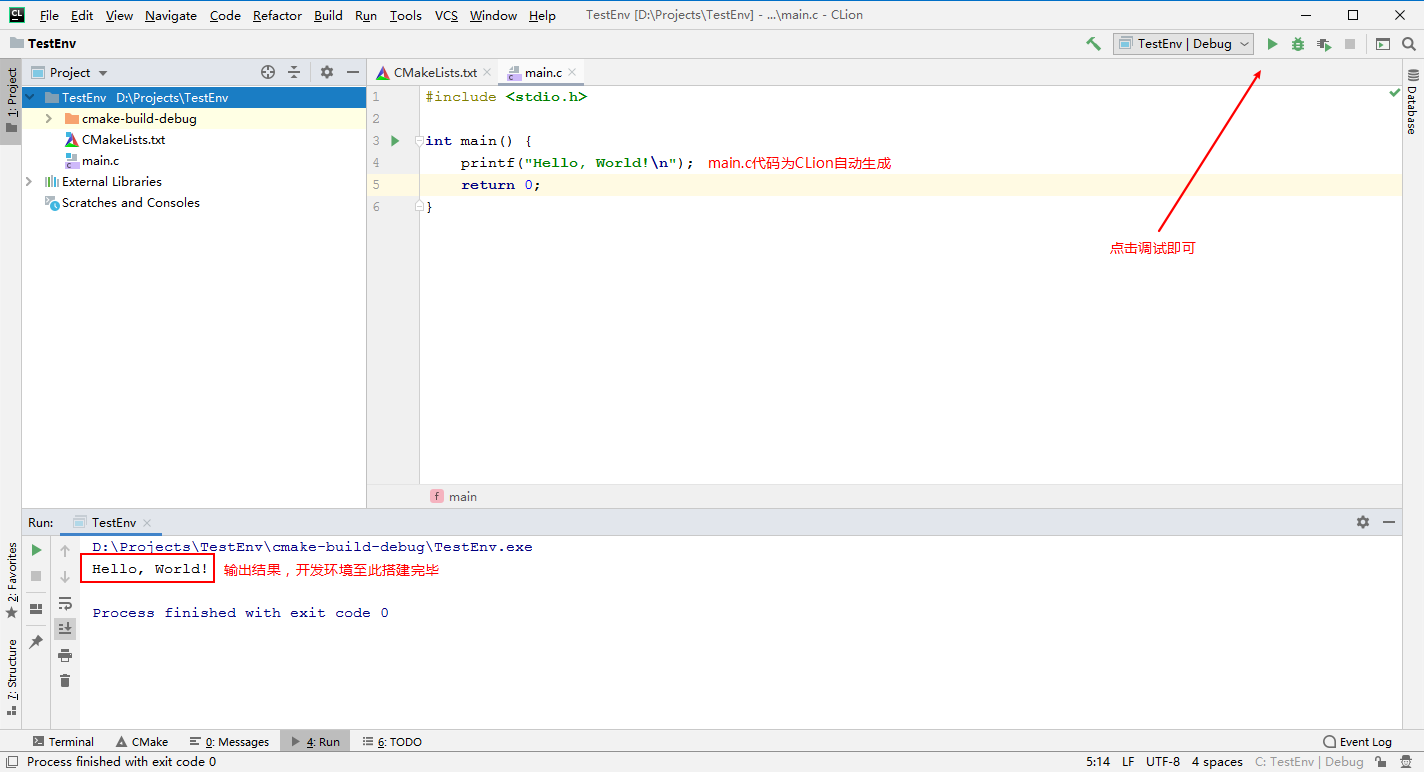Toggle the file lock icon in status bar
The width and height of the screenshot is (1424, 772).
pyautogui.click(x=1379, y=761)
